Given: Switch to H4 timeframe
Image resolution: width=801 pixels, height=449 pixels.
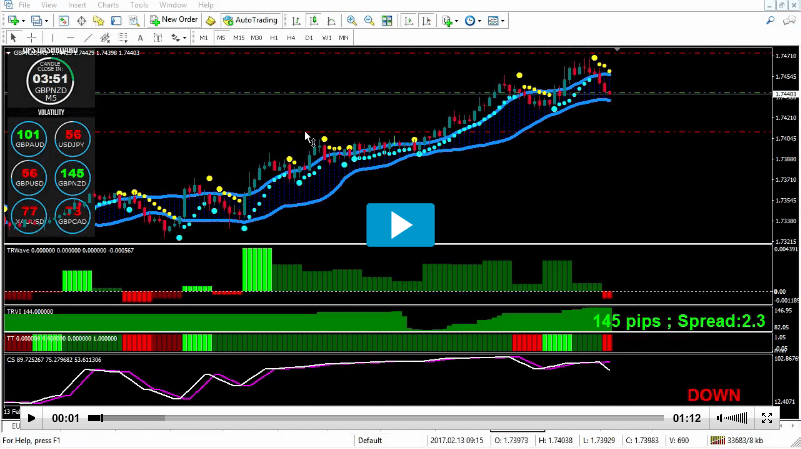Looking at the screenshot, I should point(291,37).
